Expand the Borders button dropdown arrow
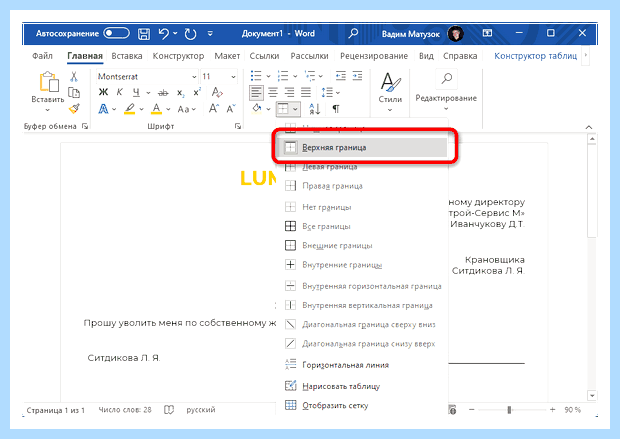This screenshot has height=439, width=620. (296, 109)
